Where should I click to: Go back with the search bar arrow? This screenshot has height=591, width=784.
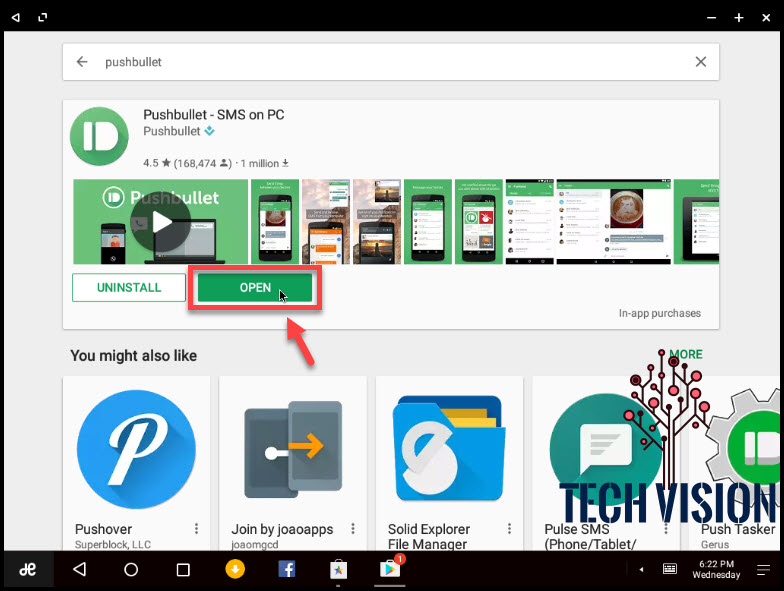(82, 62)
